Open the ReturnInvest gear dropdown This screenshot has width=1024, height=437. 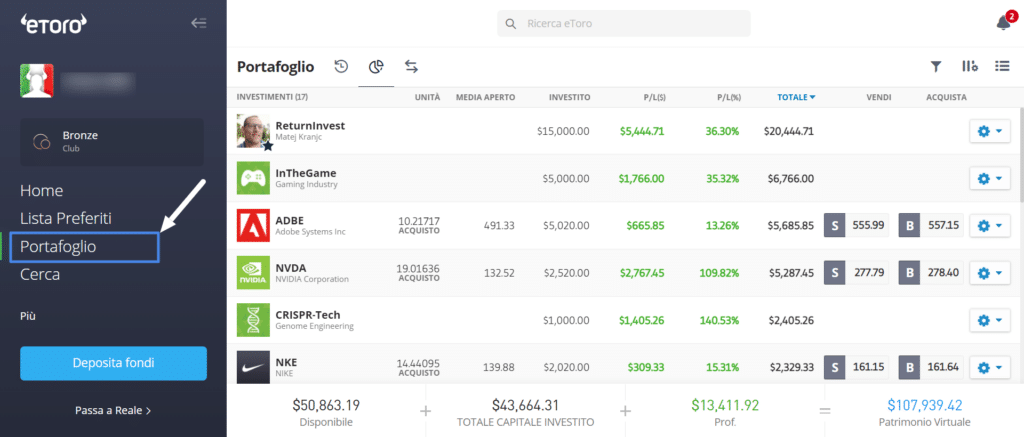[990, 131]
